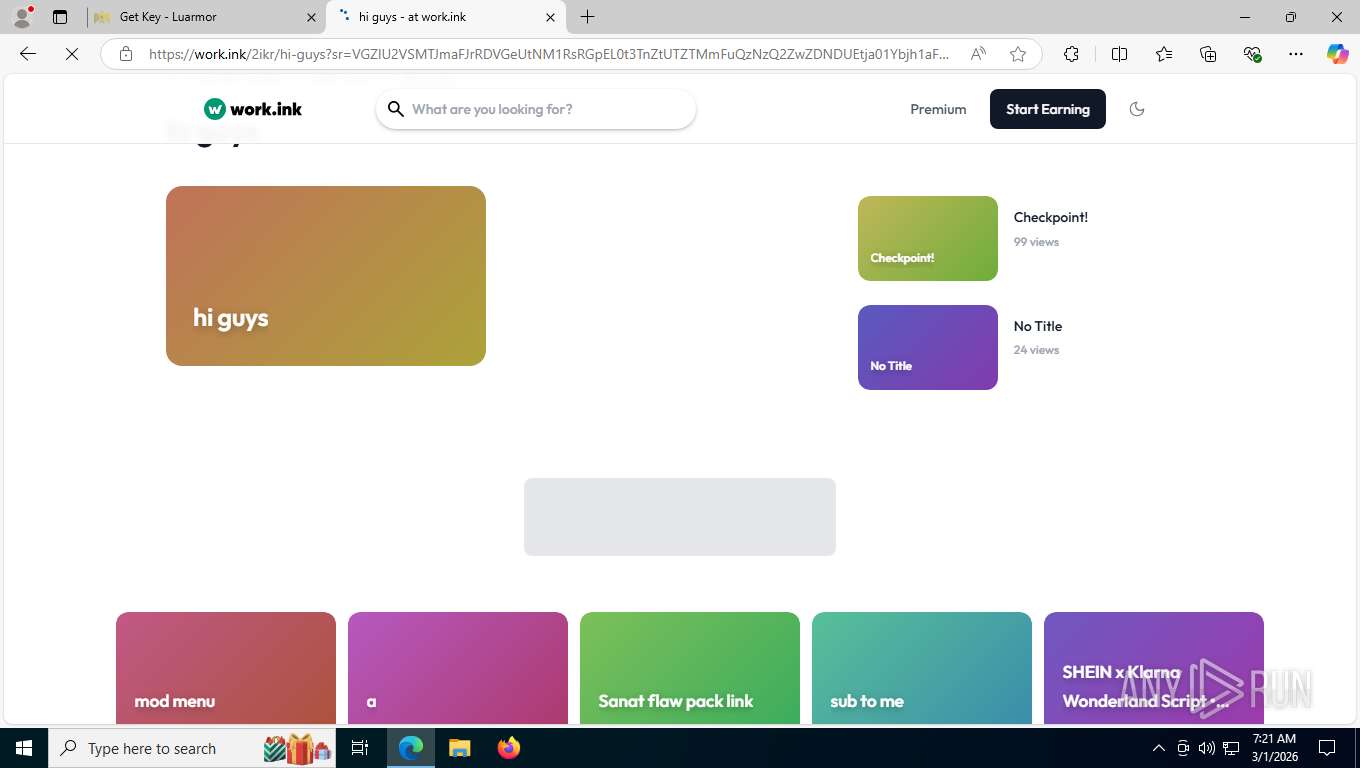
Task: Toggle split screen view
Action: coord(1119,54)
